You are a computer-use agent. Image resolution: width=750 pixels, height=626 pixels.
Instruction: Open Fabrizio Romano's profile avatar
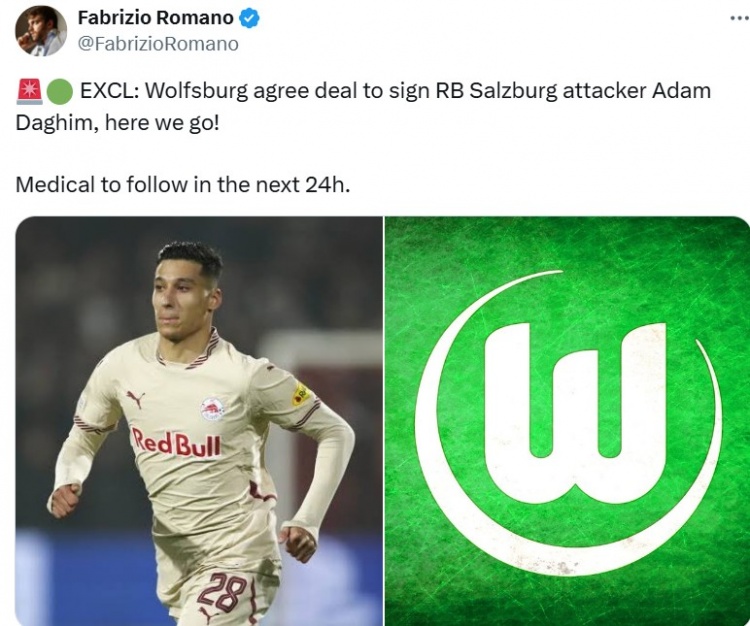41,31
